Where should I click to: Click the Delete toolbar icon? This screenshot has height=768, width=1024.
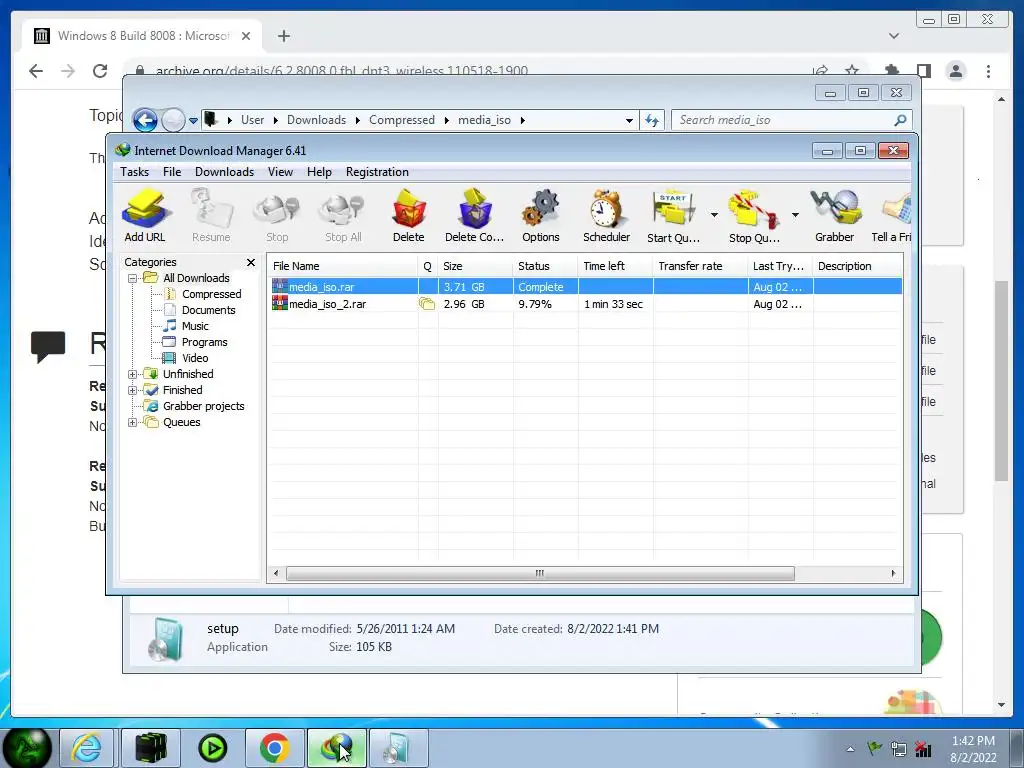409,216
